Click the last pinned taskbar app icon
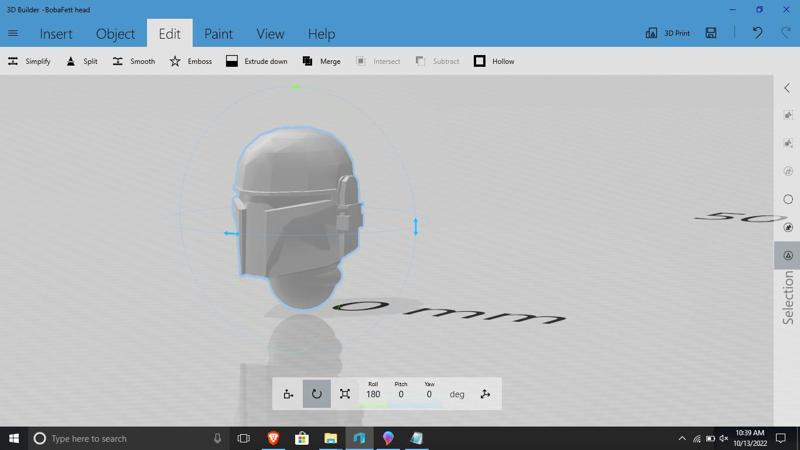Viewport: 800px width, 450px height. point(416,438)
